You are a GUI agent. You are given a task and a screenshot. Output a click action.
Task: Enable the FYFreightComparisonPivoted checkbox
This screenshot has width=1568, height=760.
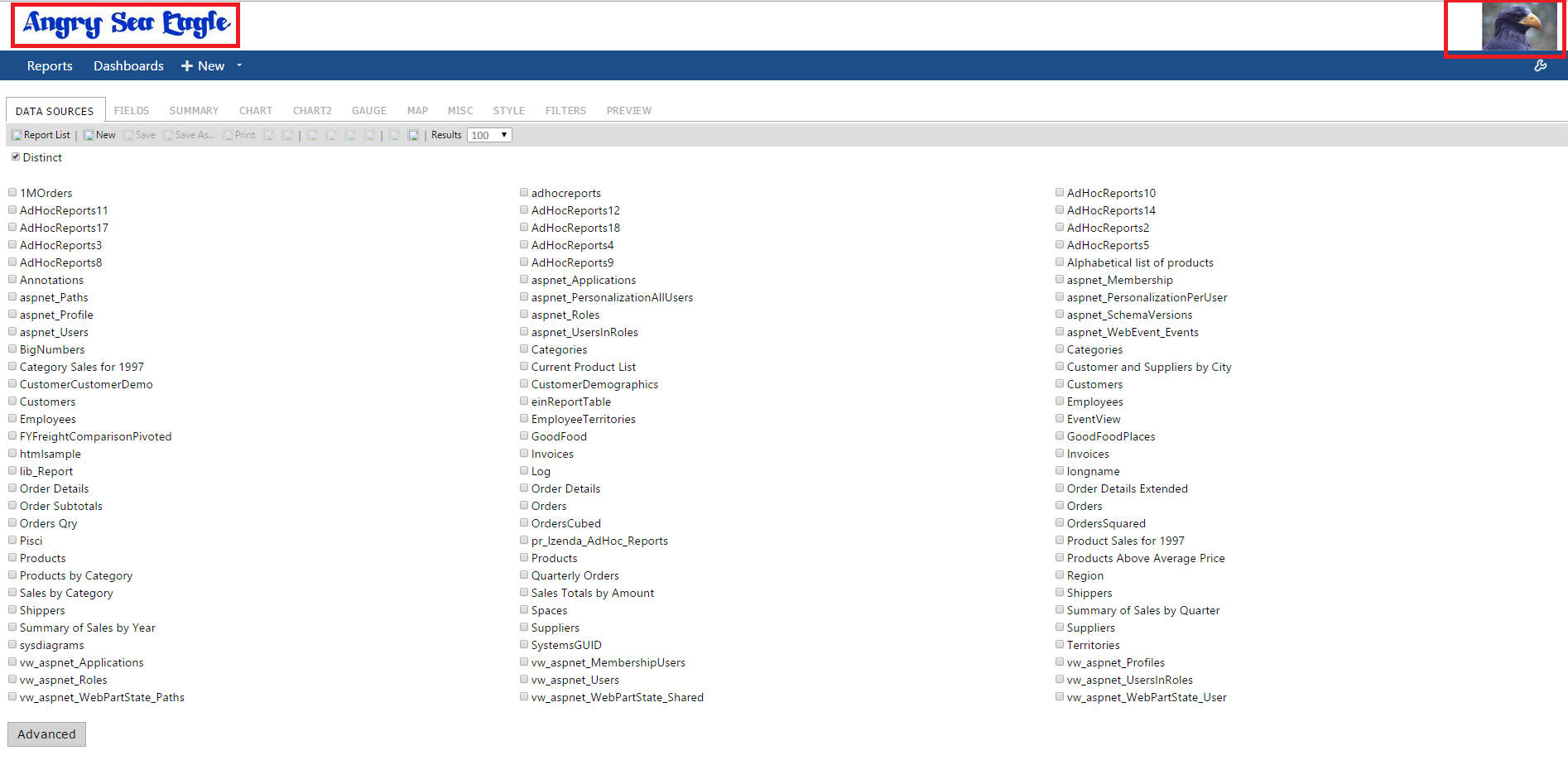13,435
